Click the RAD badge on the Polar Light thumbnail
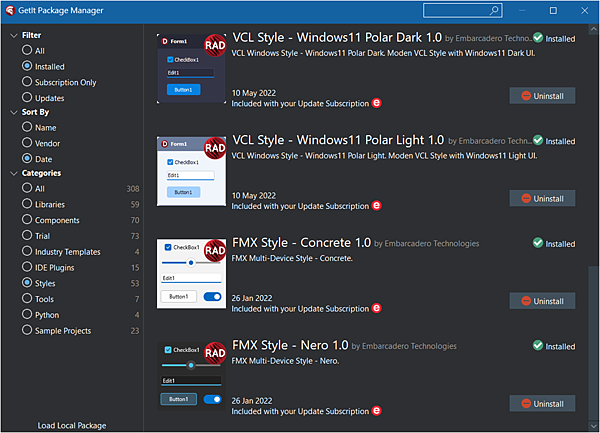This screenshot has width=600, height=433. 215,148
